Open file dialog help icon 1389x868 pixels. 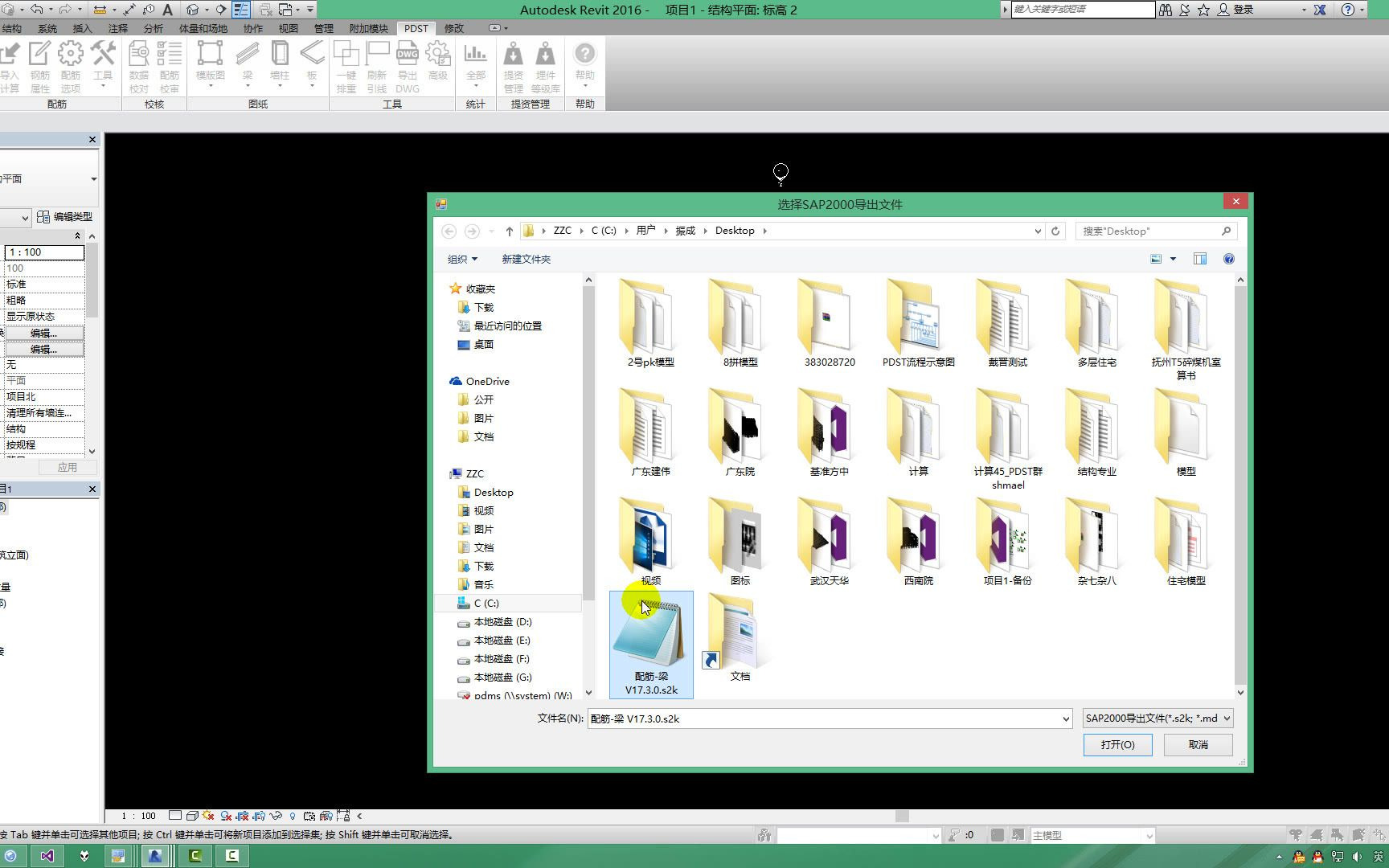[1229, 259]
